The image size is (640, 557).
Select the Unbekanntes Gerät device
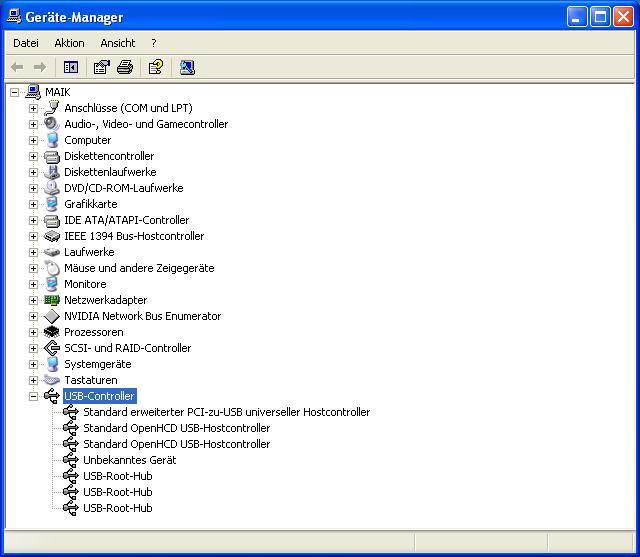129,460
